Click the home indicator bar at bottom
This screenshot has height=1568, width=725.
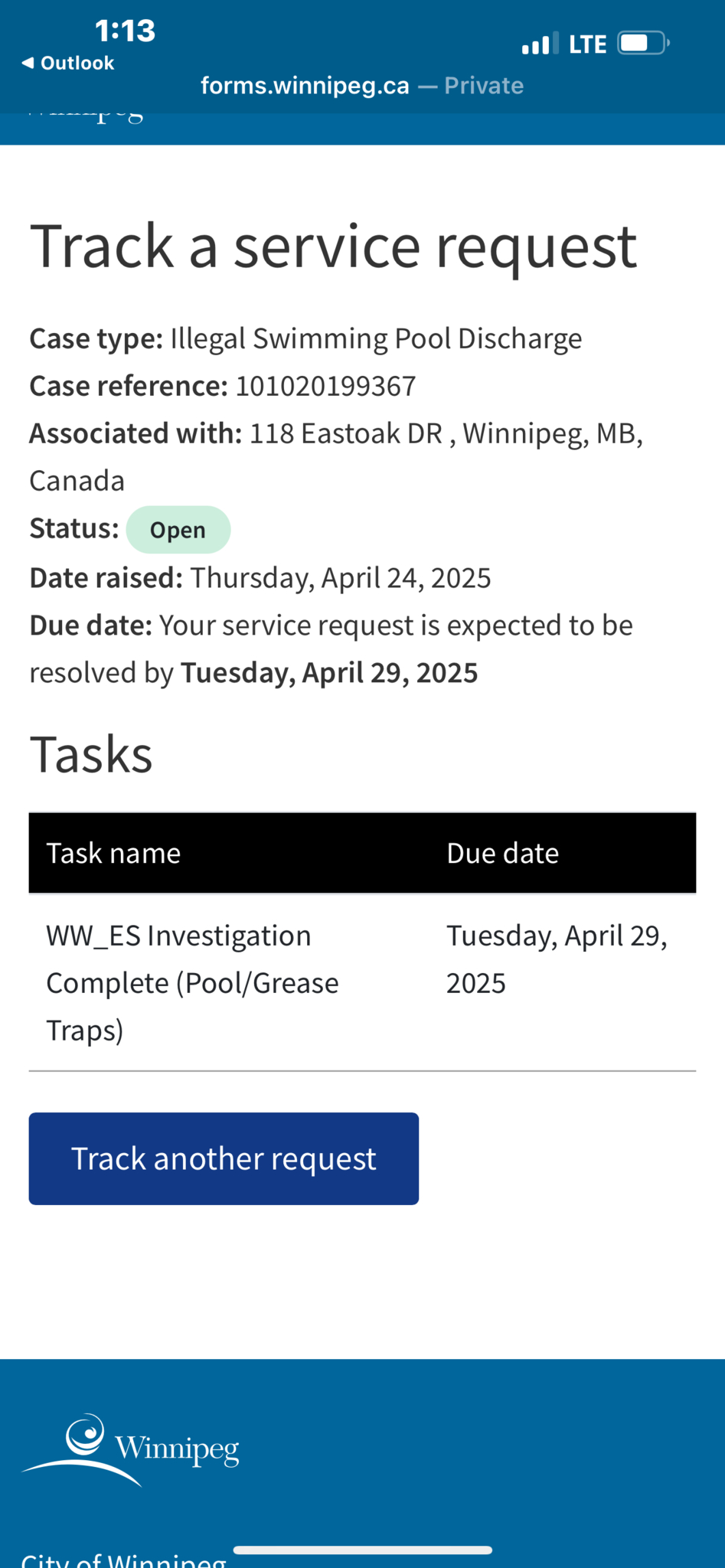[362, 1550]
